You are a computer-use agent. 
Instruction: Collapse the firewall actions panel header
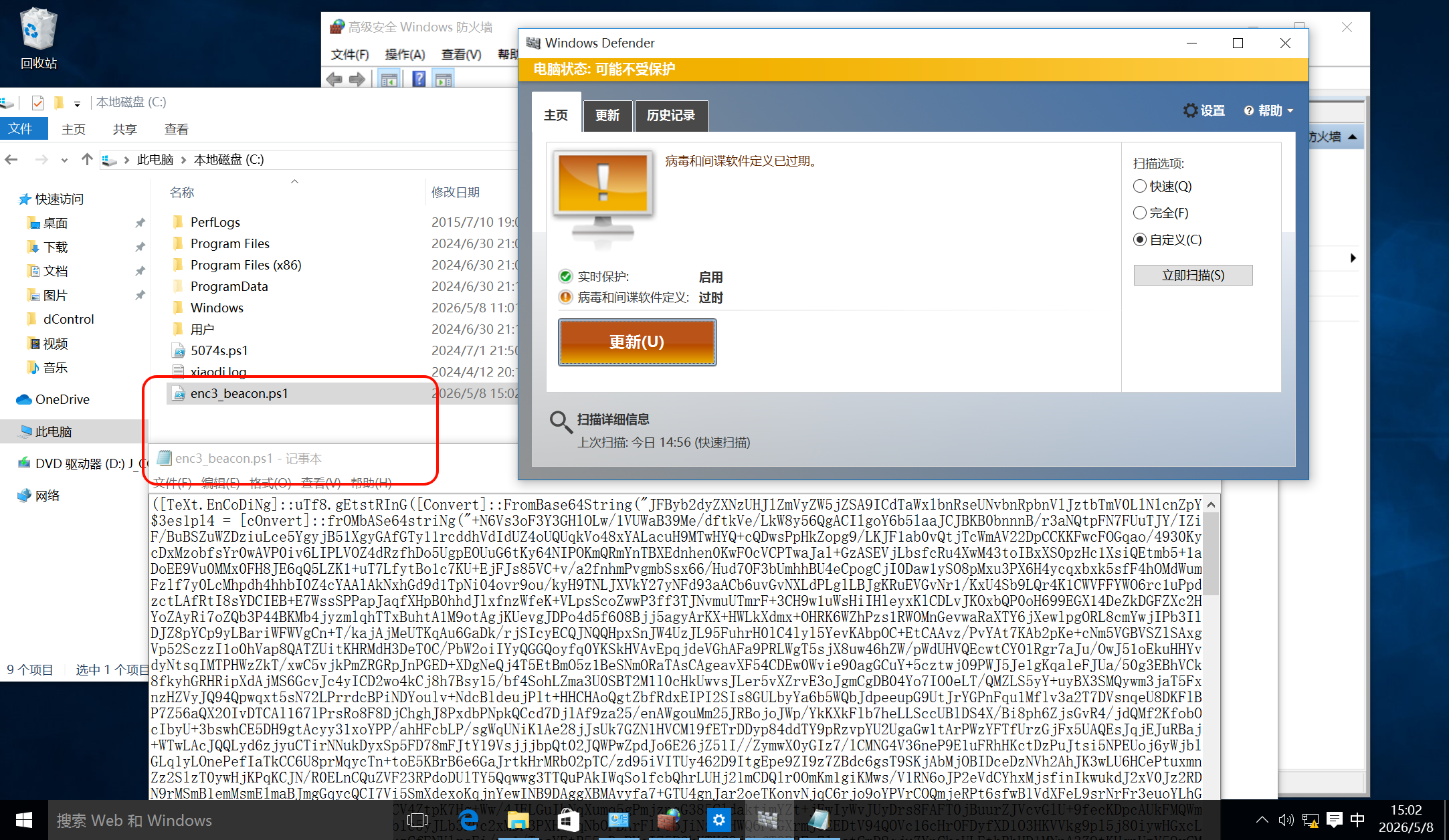tap(1352, 136)
